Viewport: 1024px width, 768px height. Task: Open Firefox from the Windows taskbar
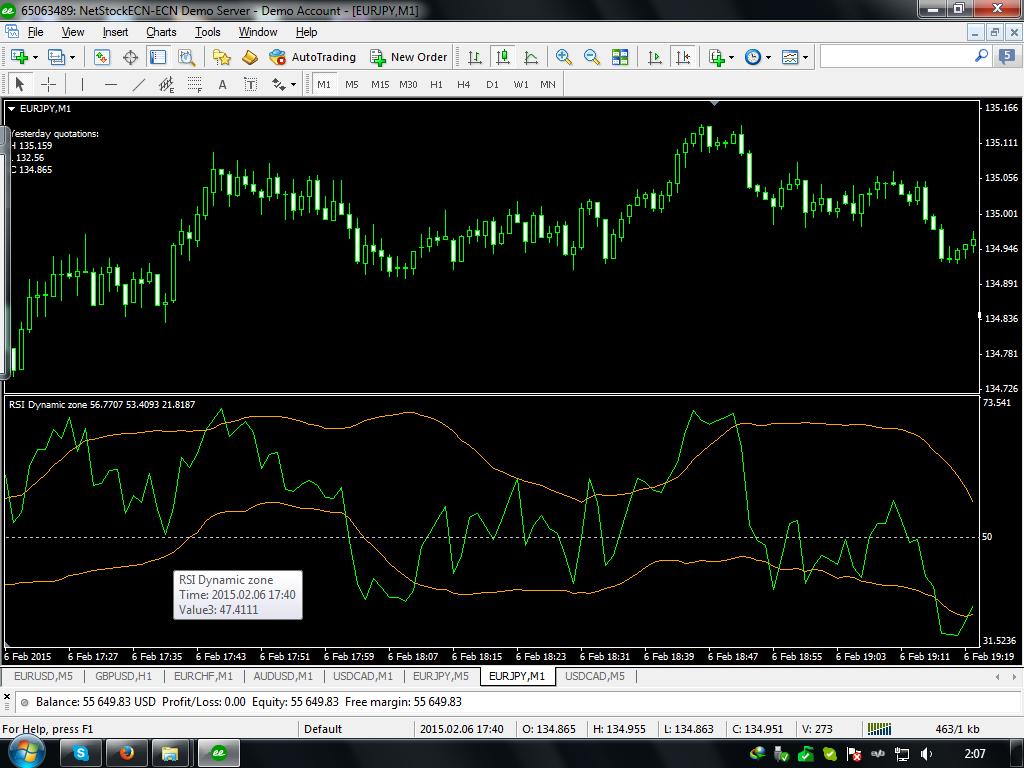pyautogui.click(x=126, y=751)
